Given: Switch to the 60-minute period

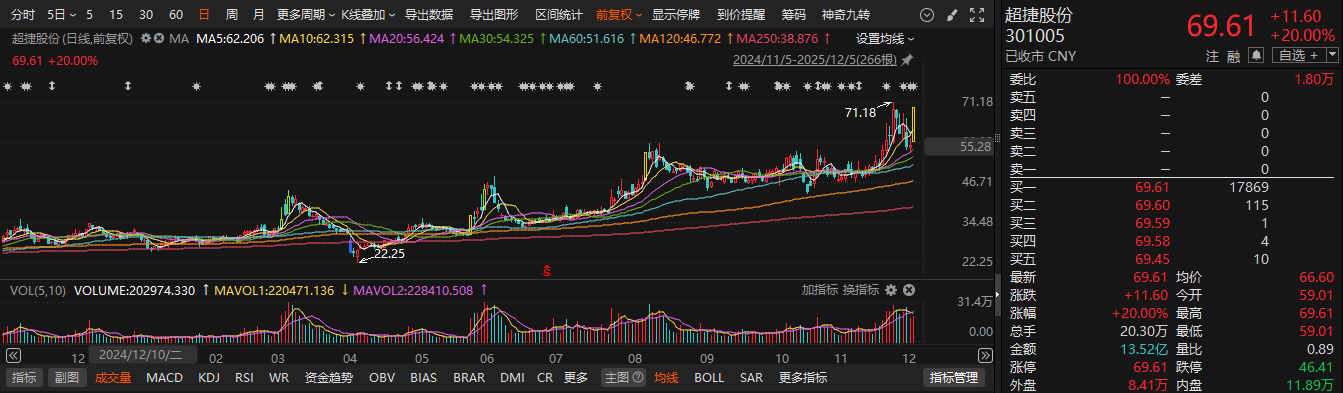Looking at the screenshot, I should tap(176, 15).
